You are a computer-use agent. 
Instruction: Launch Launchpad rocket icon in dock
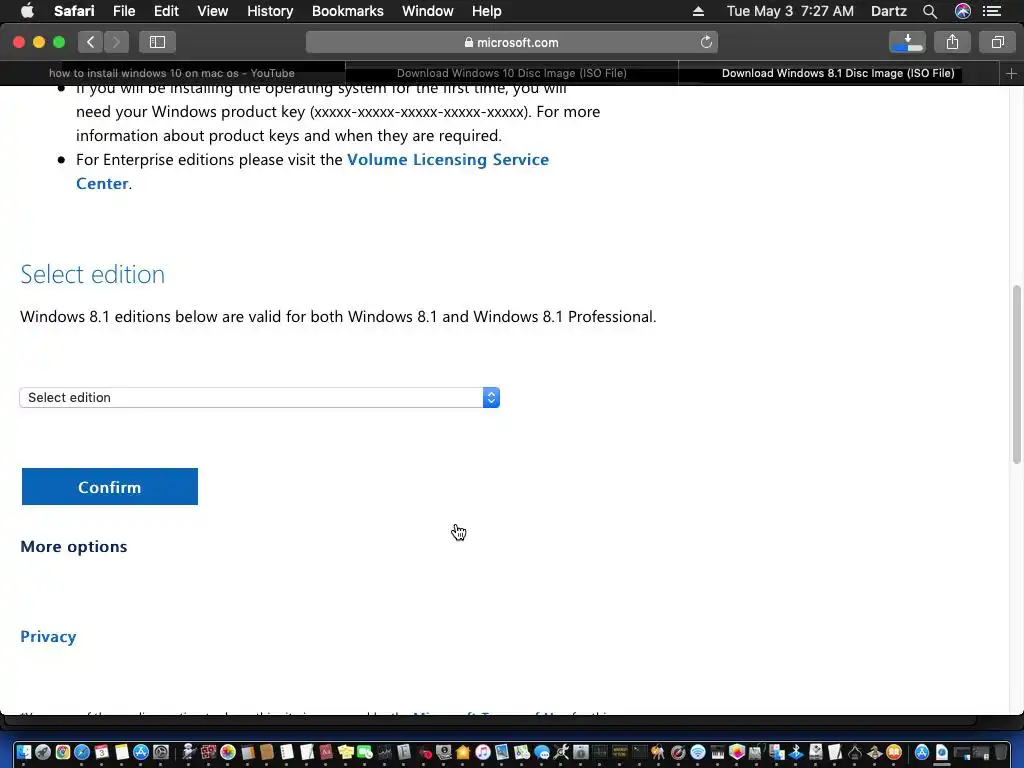(43, 752)
